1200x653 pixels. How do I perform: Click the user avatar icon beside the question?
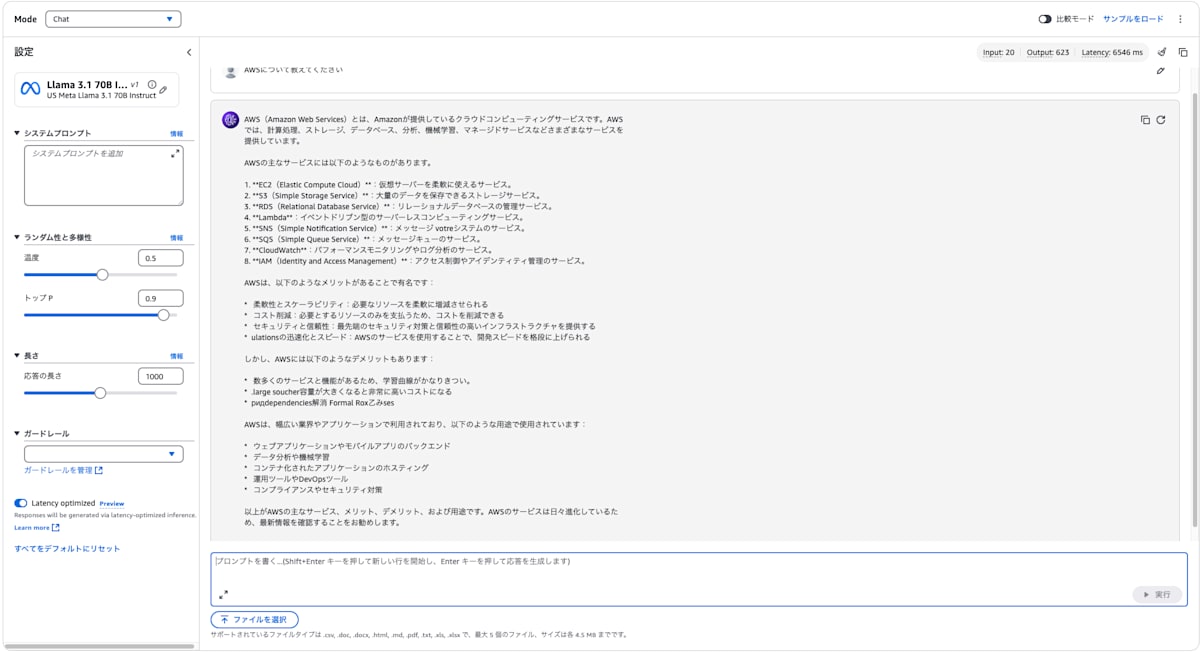click(231, 71)
